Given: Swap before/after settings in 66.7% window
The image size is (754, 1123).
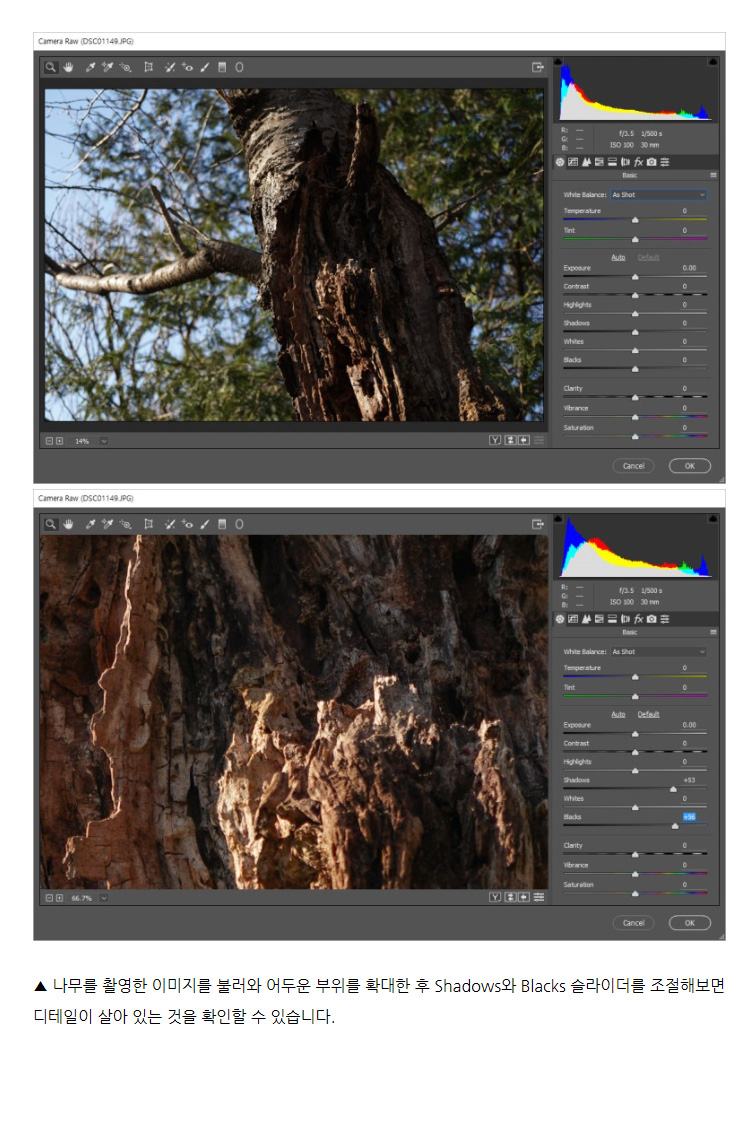Looking at the screenshot, I should pyautogui.click(x=510, y=897).
